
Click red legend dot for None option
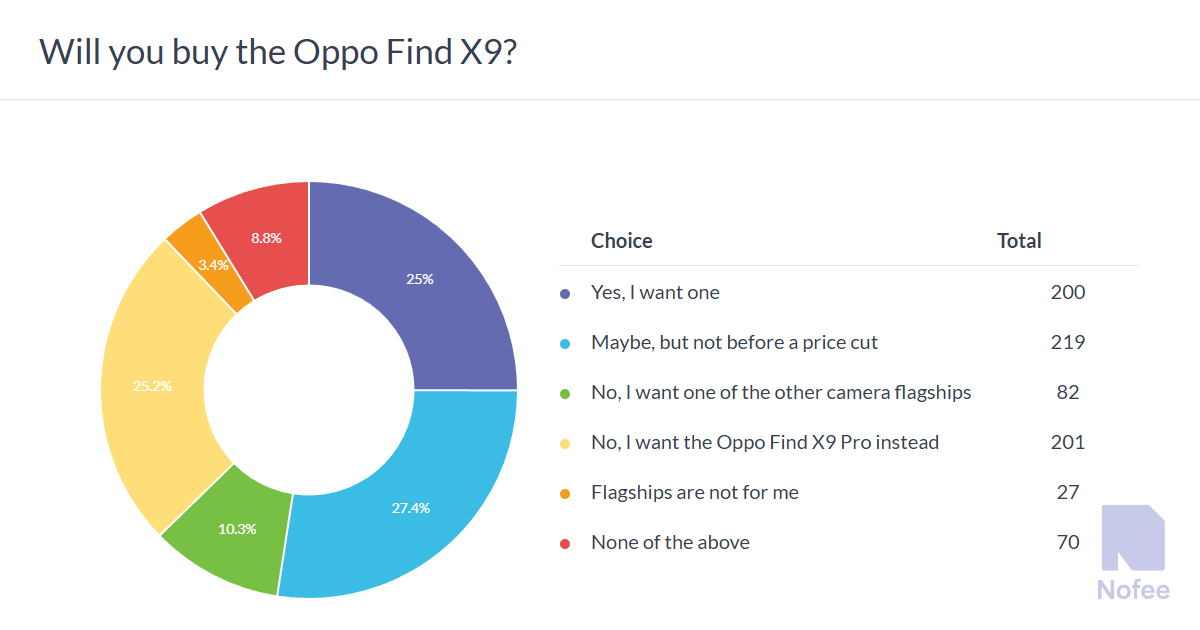click(x=565, y=544)
